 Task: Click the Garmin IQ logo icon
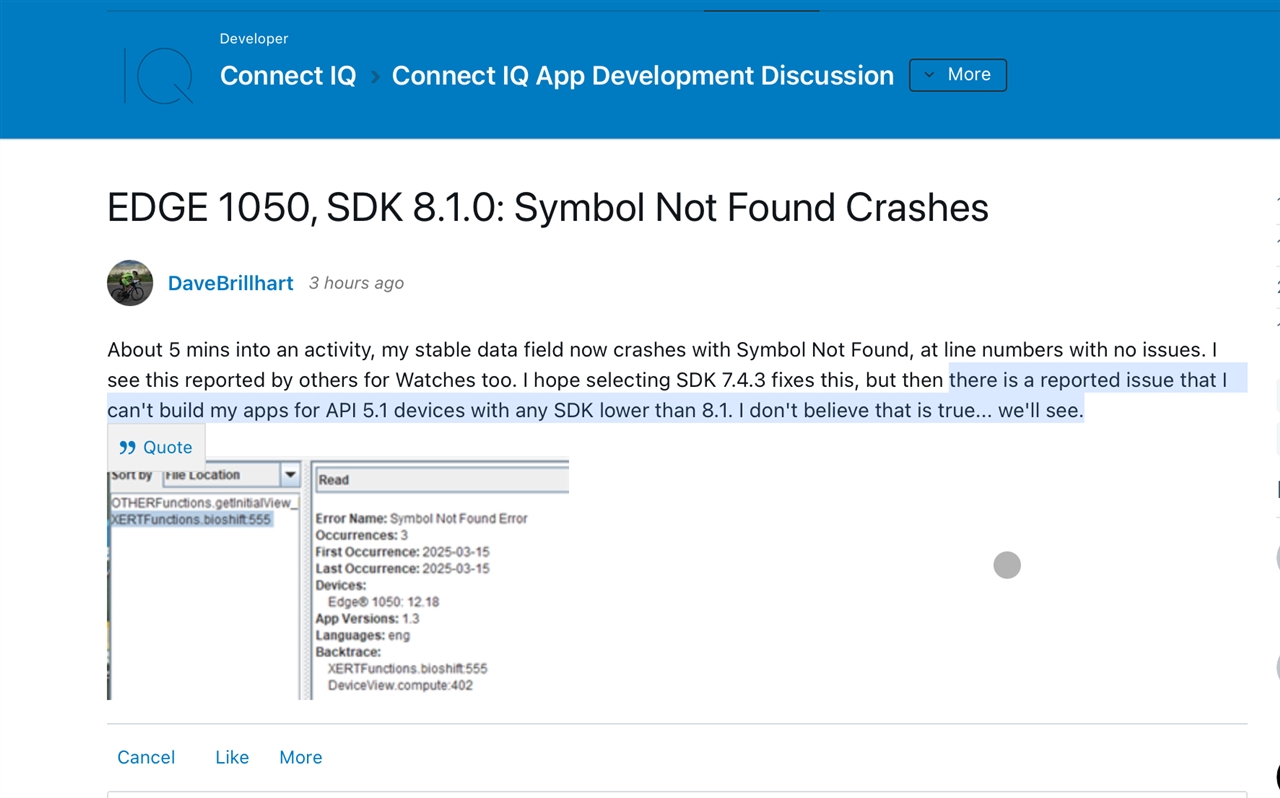point(158,75)
